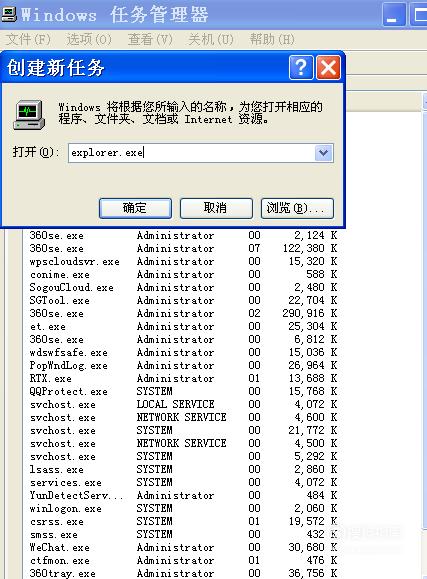Screen dimensions: 427x579
Task: Click the 19,572 K memory value
Action: 313,521
